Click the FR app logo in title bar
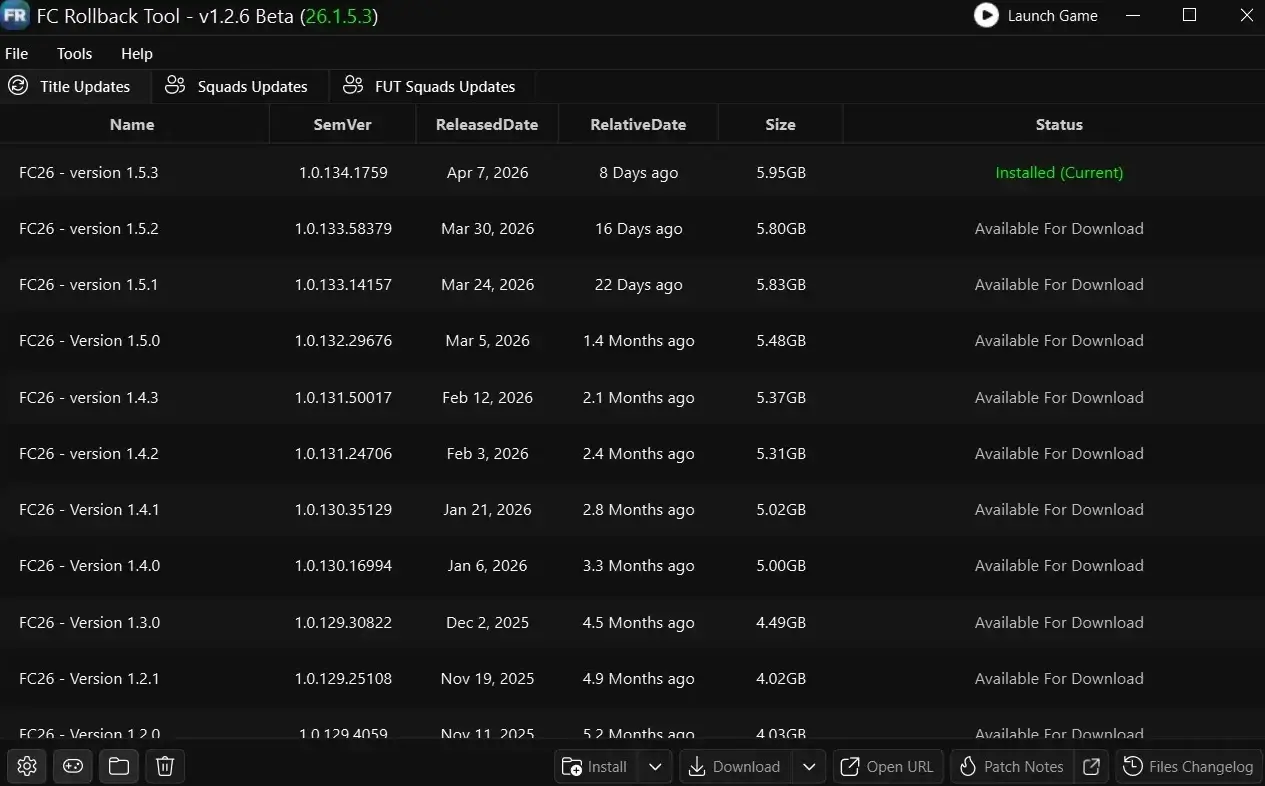 point(14,15)
